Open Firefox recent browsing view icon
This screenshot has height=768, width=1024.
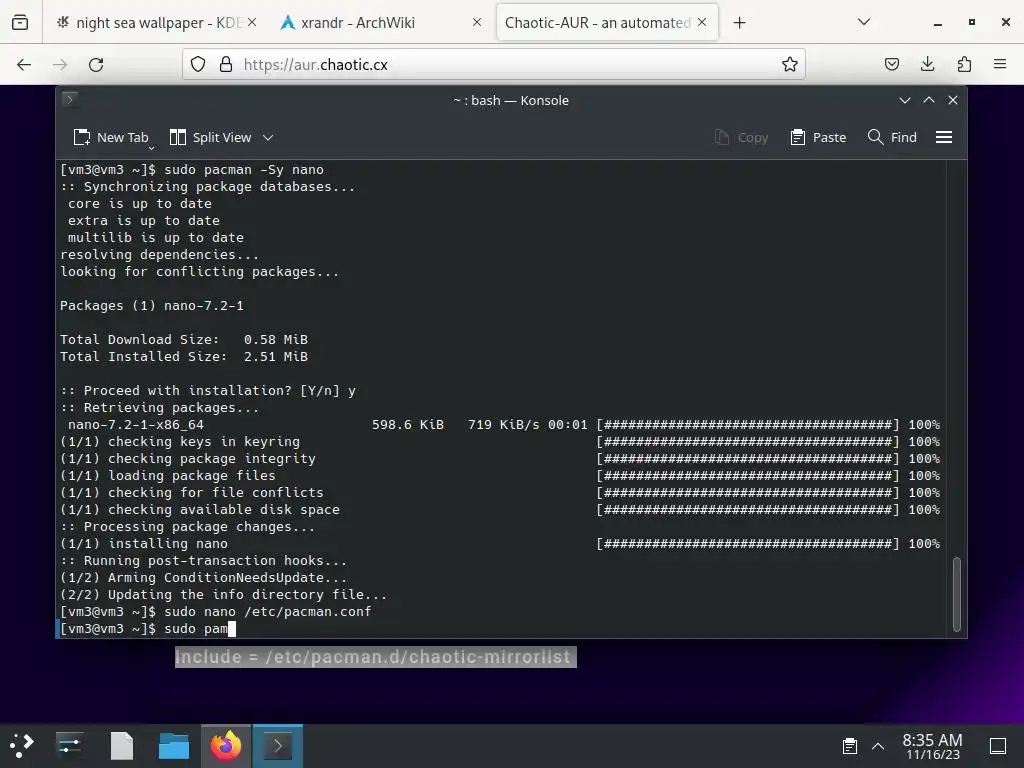(20, 23)
